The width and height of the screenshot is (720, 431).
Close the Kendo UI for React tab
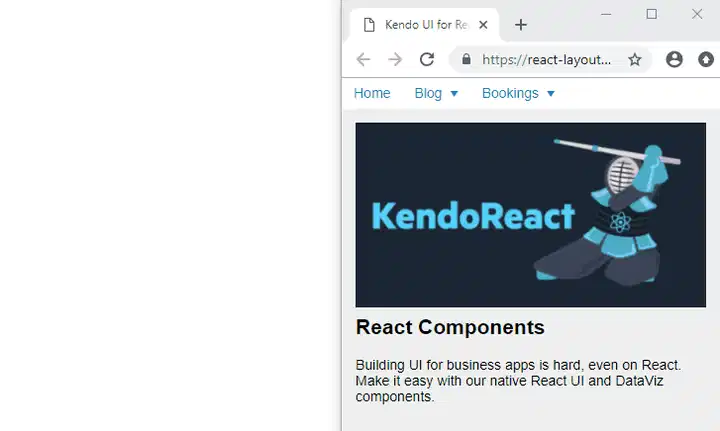coord(483,25)
